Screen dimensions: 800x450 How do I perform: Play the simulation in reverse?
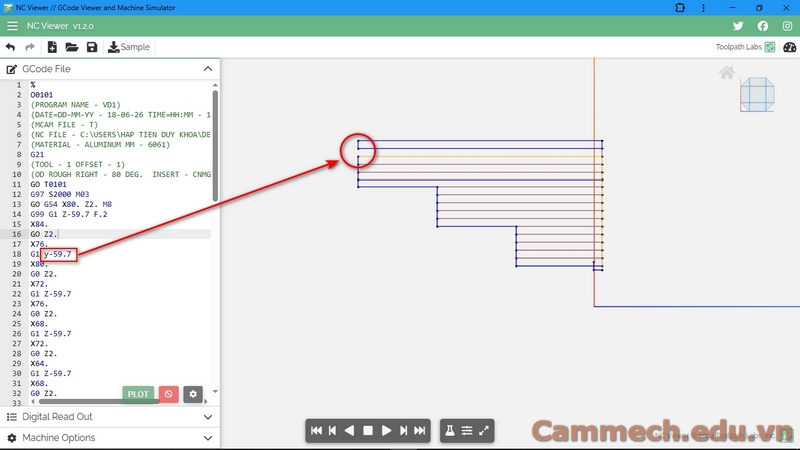349,431
